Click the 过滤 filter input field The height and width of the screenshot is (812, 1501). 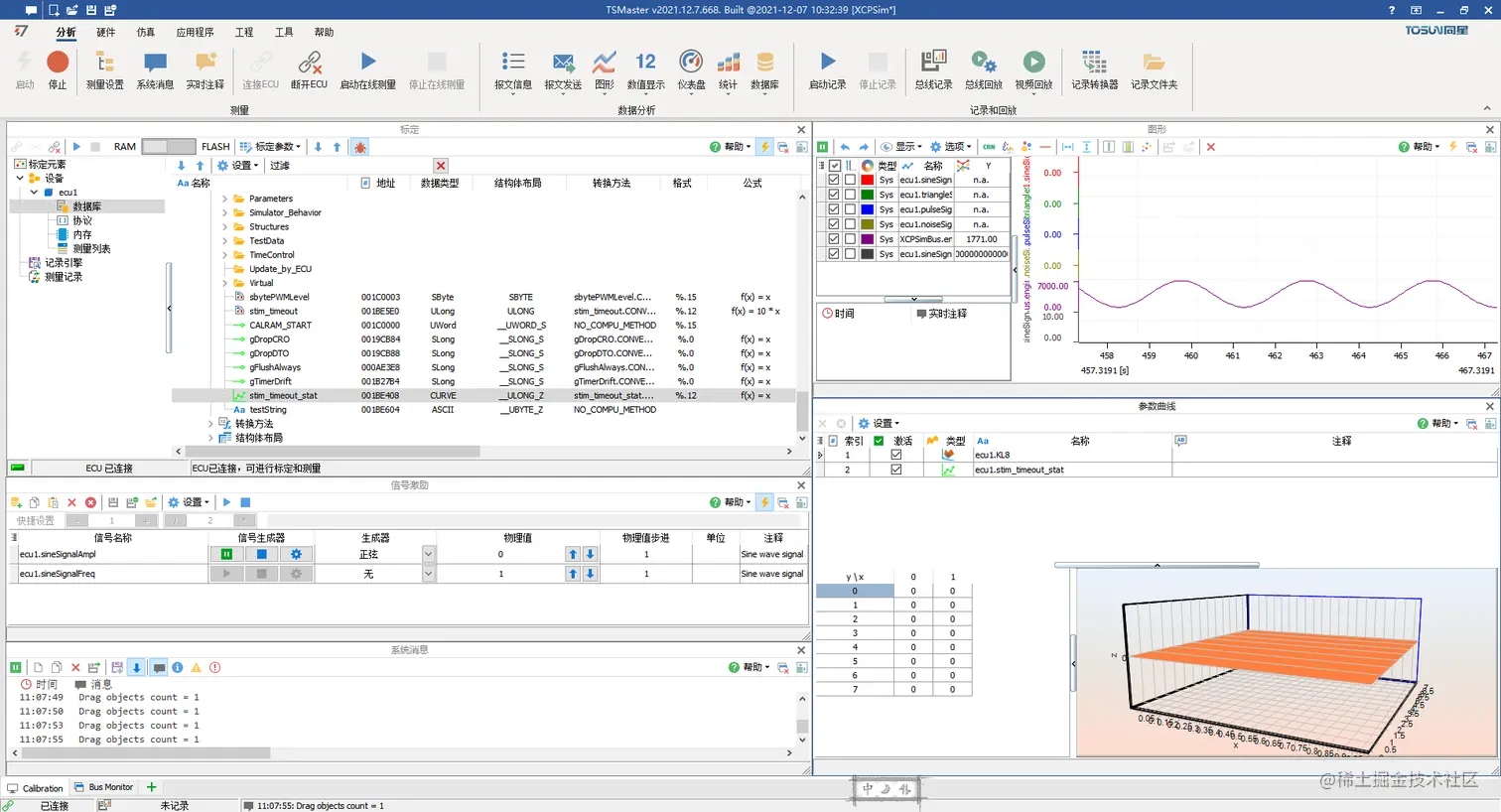coord(363,166)
